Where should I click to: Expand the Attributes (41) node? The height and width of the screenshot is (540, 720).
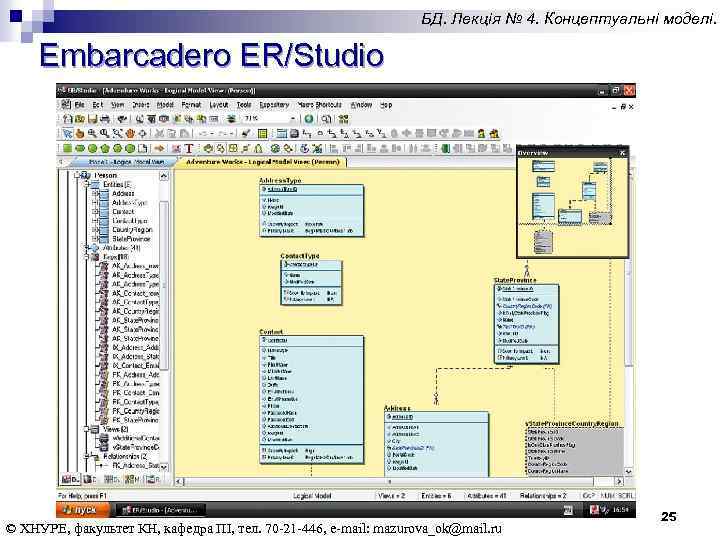(x=87, y=248)
